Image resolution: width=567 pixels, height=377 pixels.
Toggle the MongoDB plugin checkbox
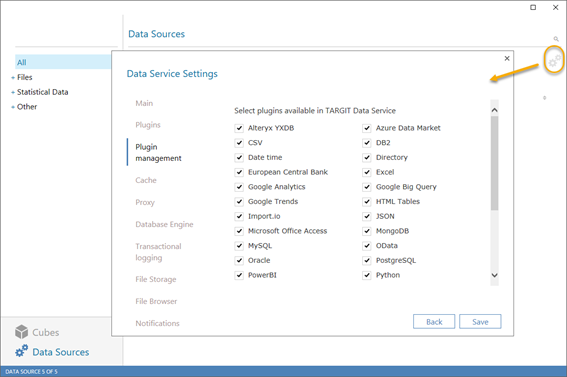367,231
